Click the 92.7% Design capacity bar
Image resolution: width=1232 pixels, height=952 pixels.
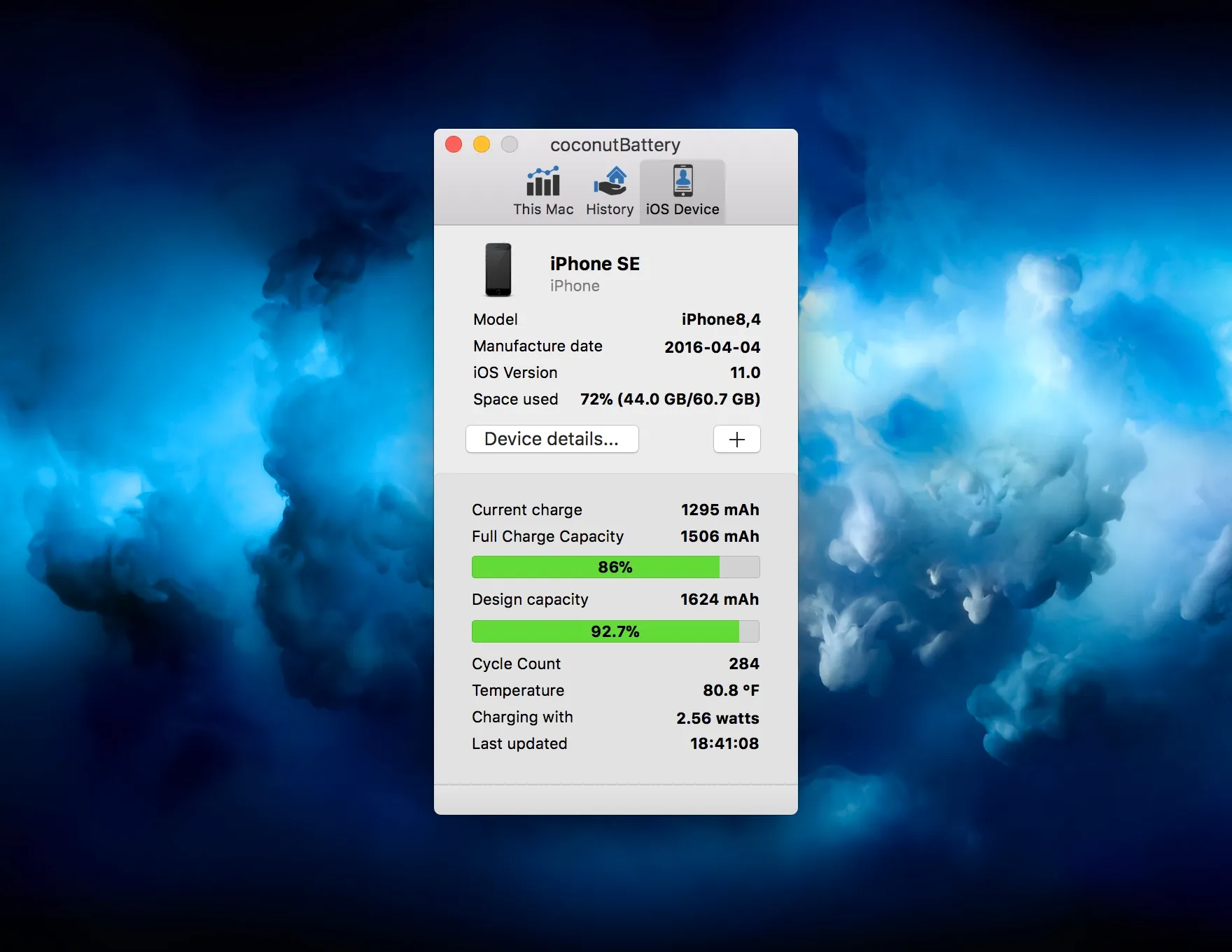coord(615,631)
